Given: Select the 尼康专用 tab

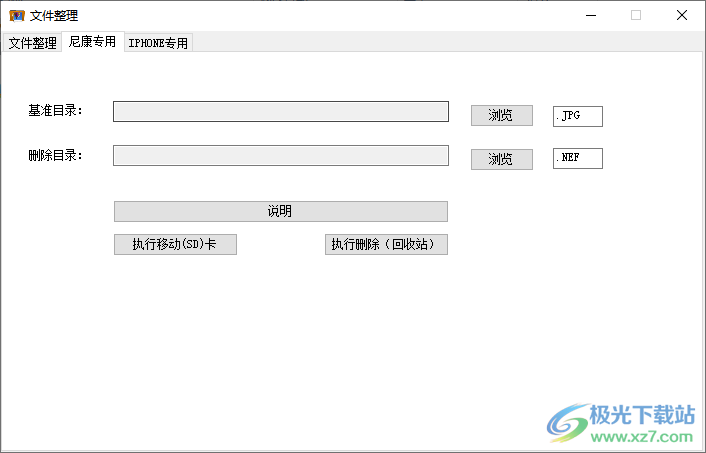Looking at the screenshot, I should 93,41.
